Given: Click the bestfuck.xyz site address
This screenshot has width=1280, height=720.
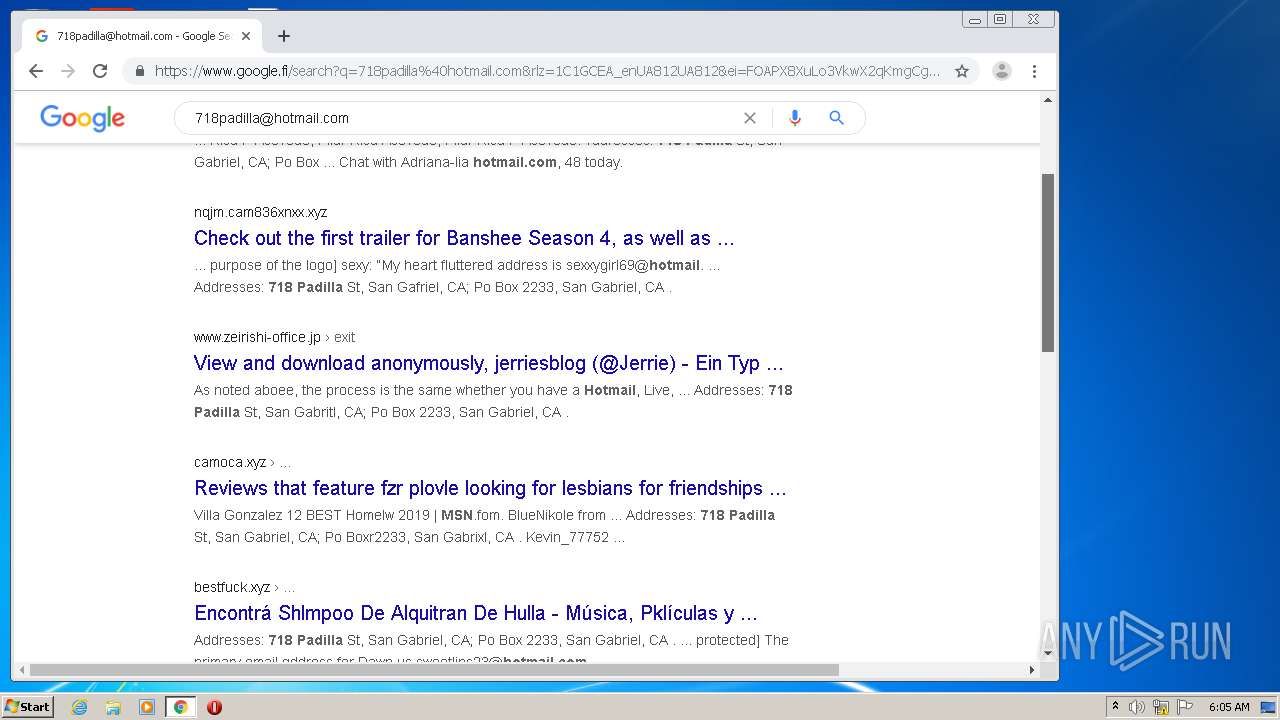Looking at the screenshot, I should pyautogui.click(x=232, y=587).
